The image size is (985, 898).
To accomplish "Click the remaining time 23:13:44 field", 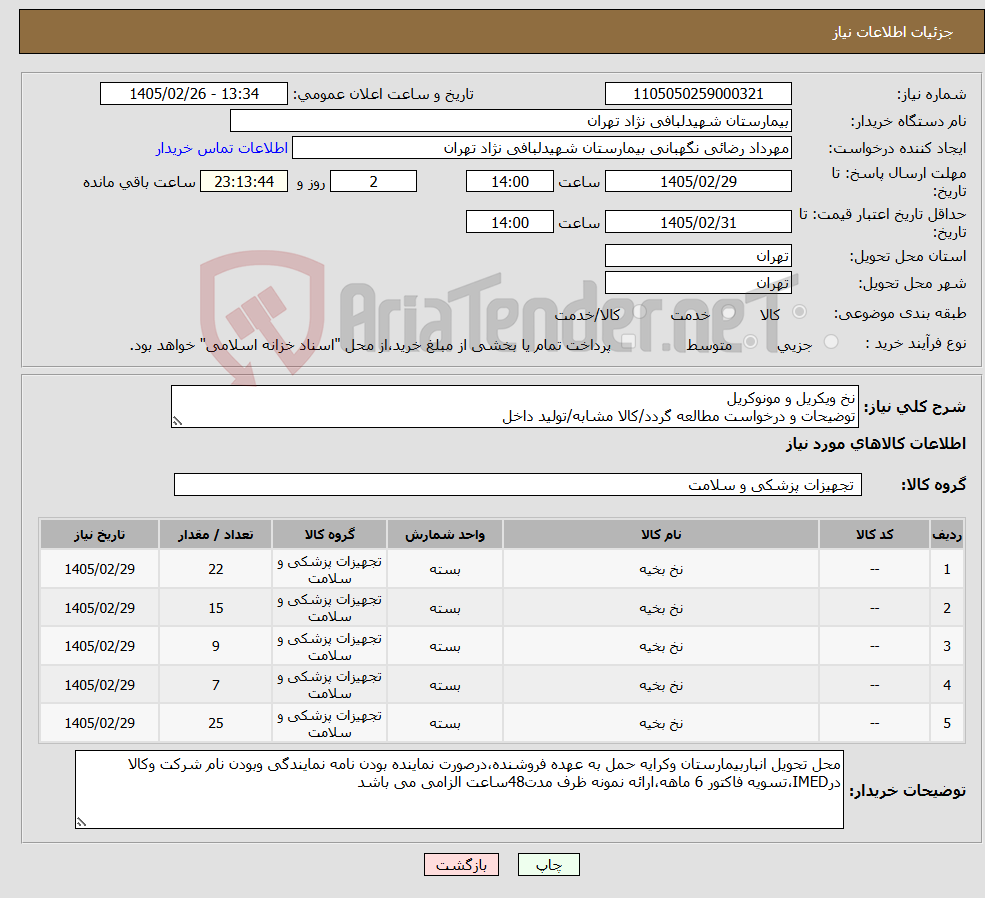I will point(244,181).
